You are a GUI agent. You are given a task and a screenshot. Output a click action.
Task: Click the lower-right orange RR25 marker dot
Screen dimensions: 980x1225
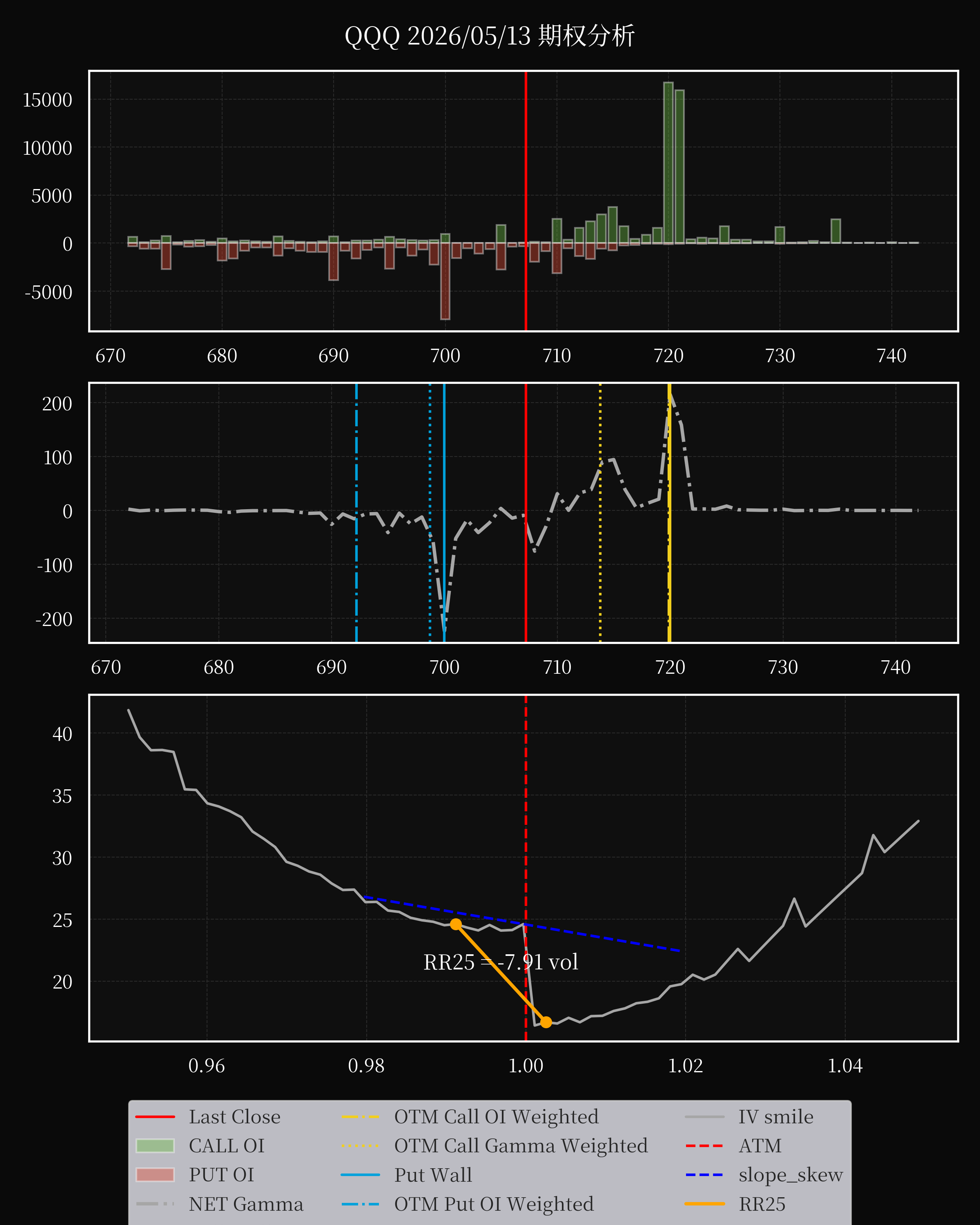546,1022
